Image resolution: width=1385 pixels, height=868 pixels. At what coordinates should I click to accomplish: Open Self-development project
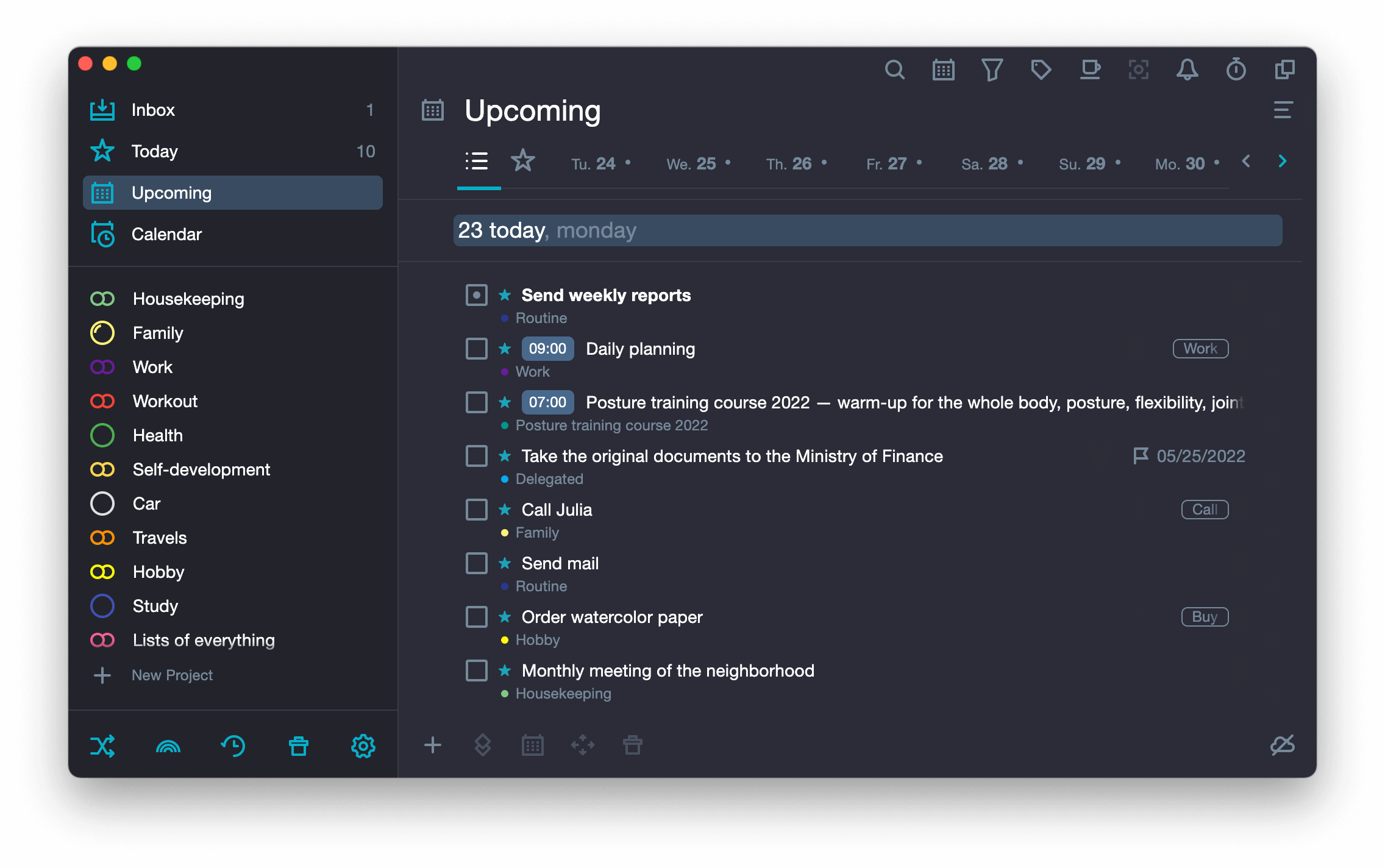(x=233, y=469)
